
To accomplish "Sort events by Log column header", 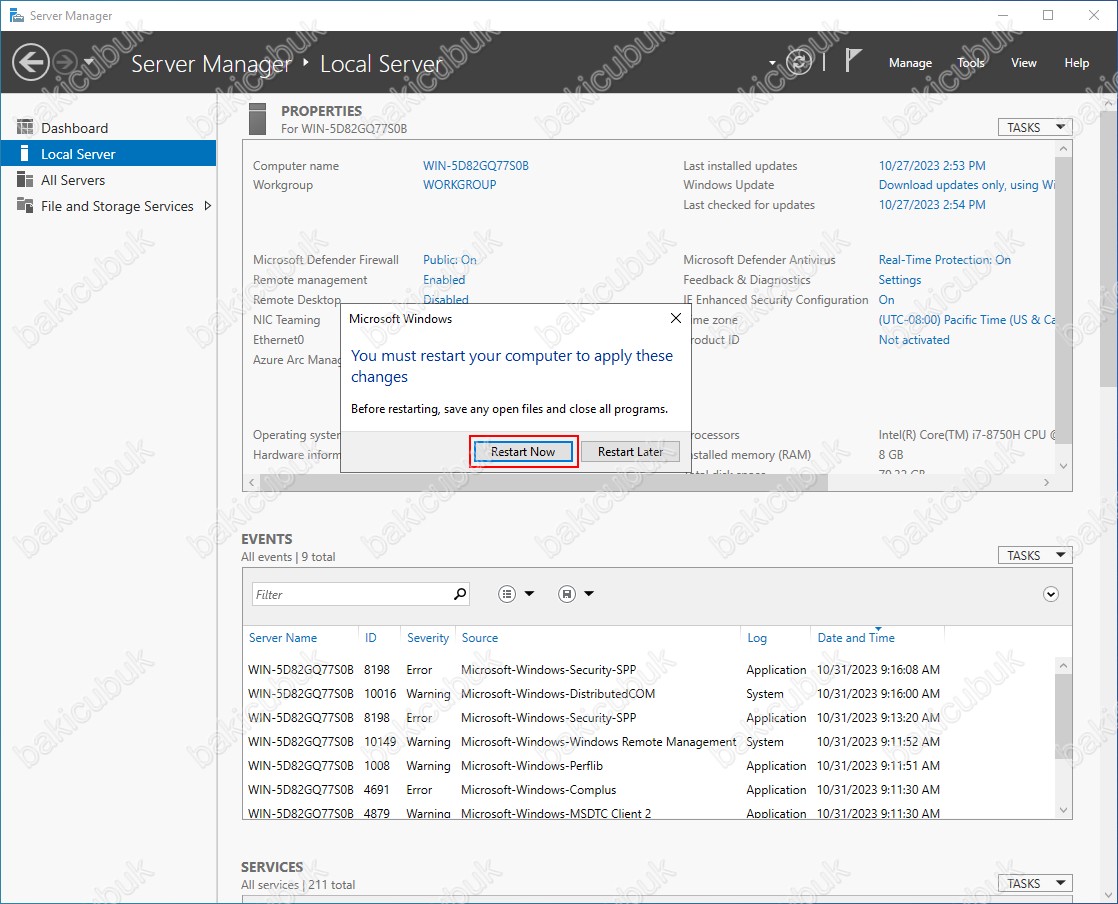I will pyautogui.click(x=757, y=637).
